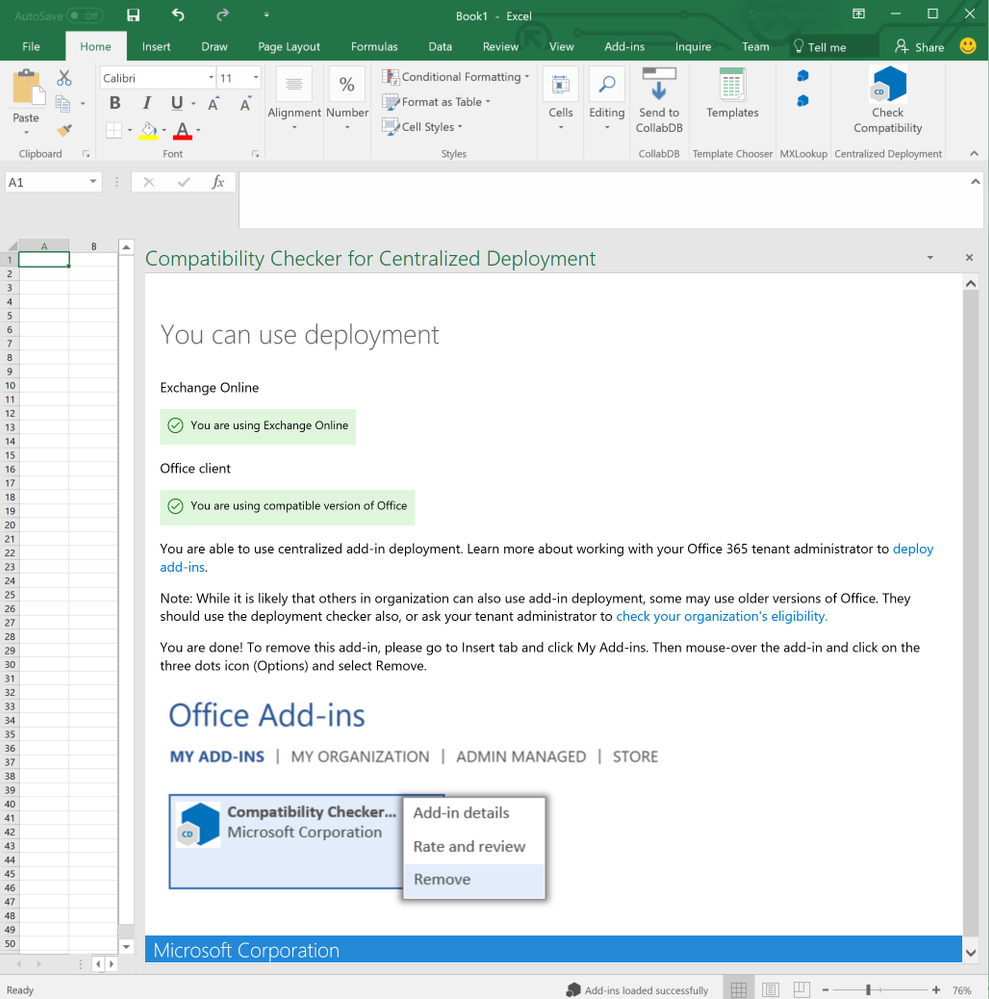
Task: Select MY ORGANIZATION tab
Action: [360, 756]
